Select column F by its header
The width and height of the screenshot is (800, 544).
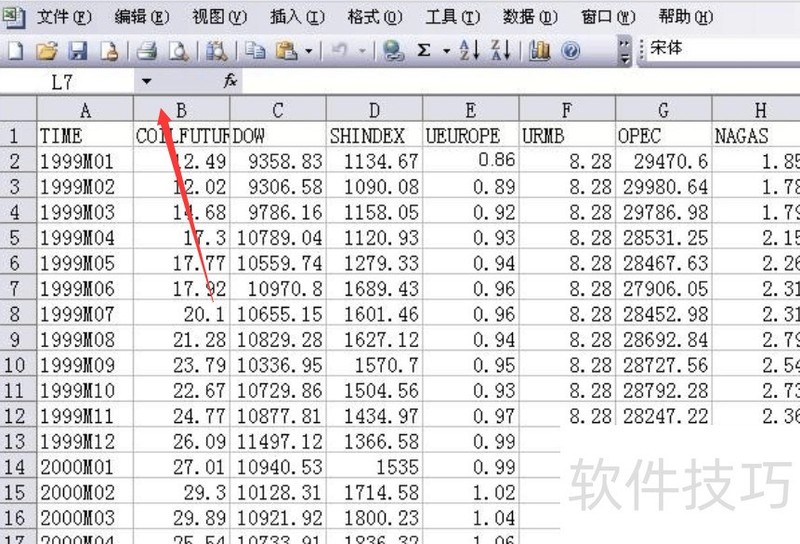(x=567, y=109)
